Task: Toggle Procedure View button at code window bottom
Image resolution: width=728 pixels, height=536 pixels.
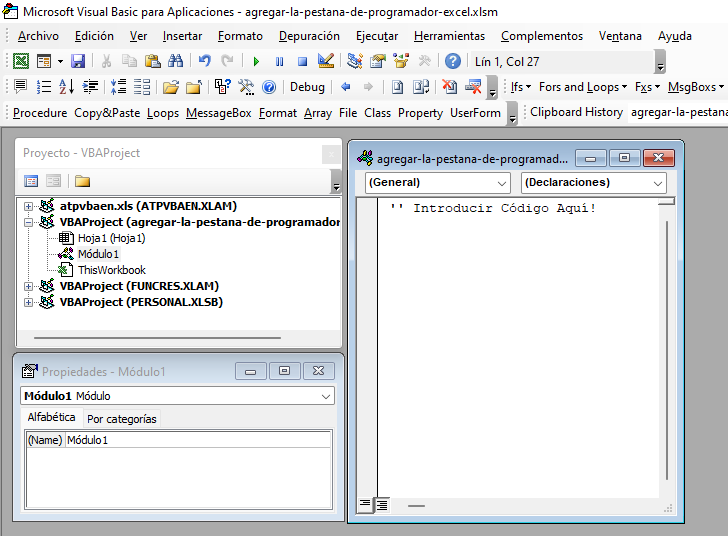Action: (365, 504)
